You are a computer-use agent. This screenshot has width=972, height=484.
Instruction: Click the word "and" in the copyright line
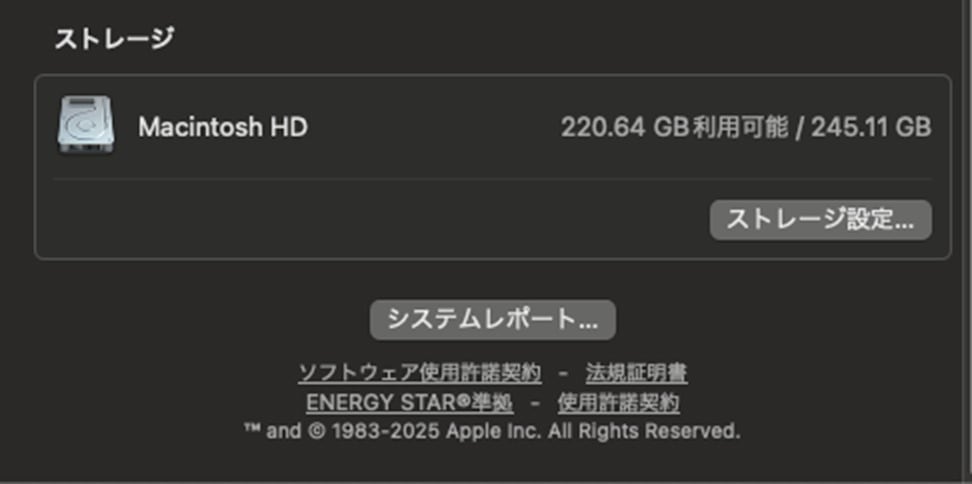click(283, 432)
